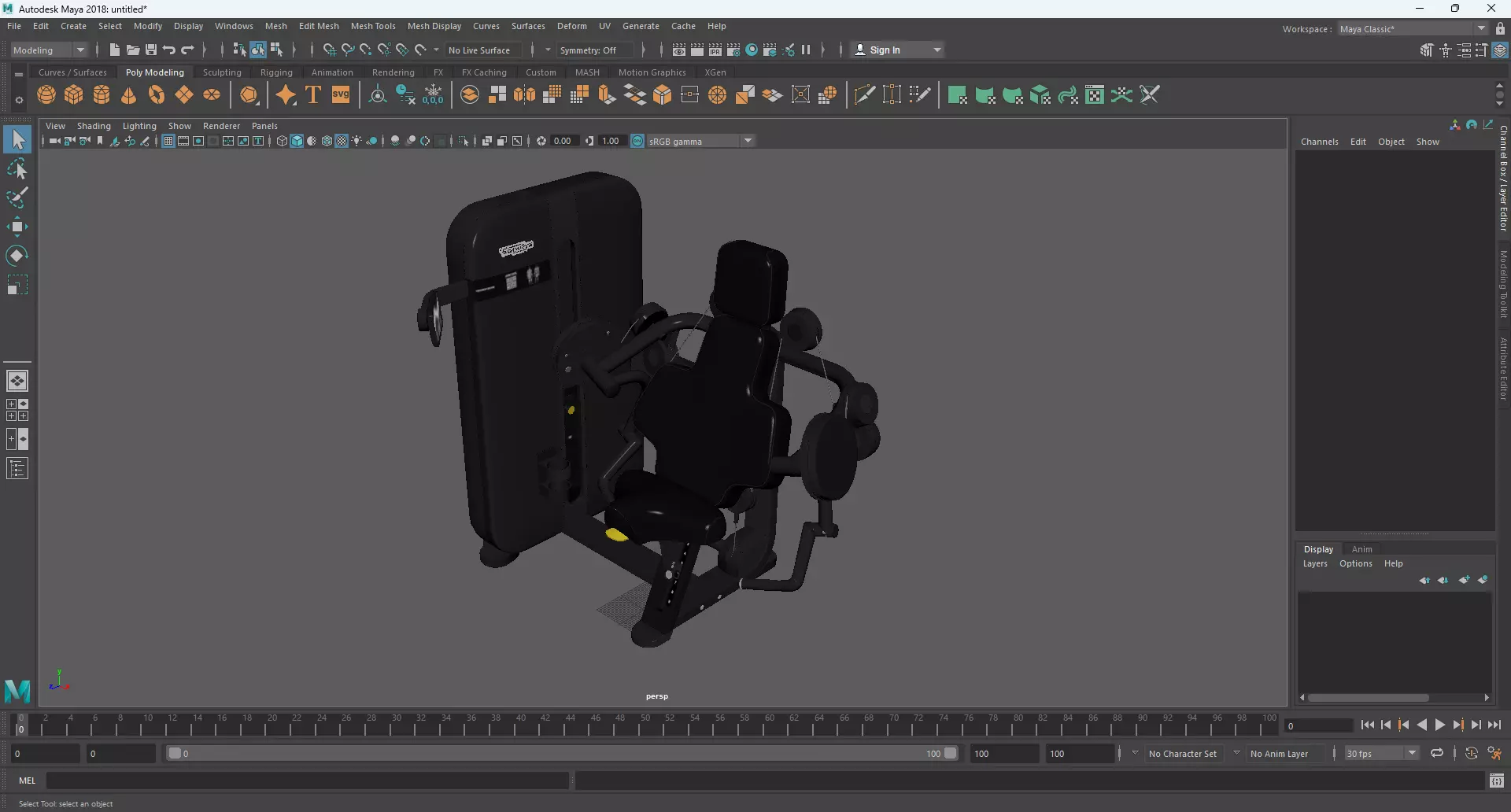Toggle snap to grids
The image size is (1511, 812).
(329, 50)
